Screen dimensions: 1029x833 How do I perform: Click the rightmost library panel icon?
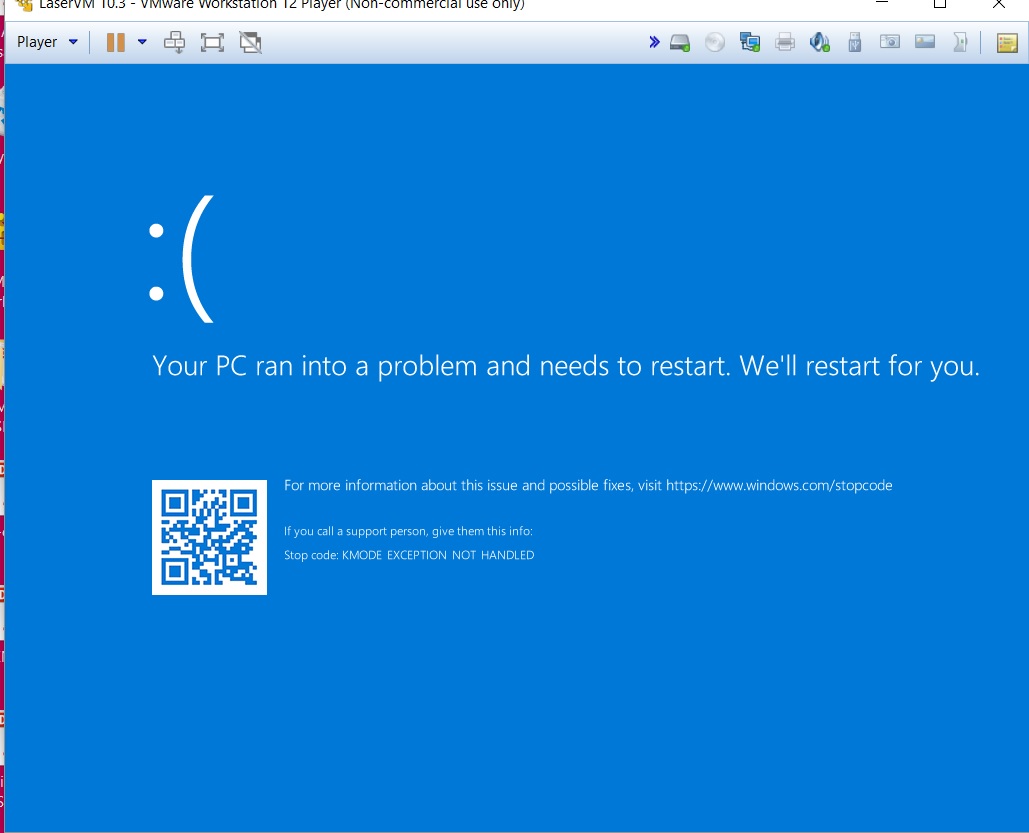[x=1004, y=42]
